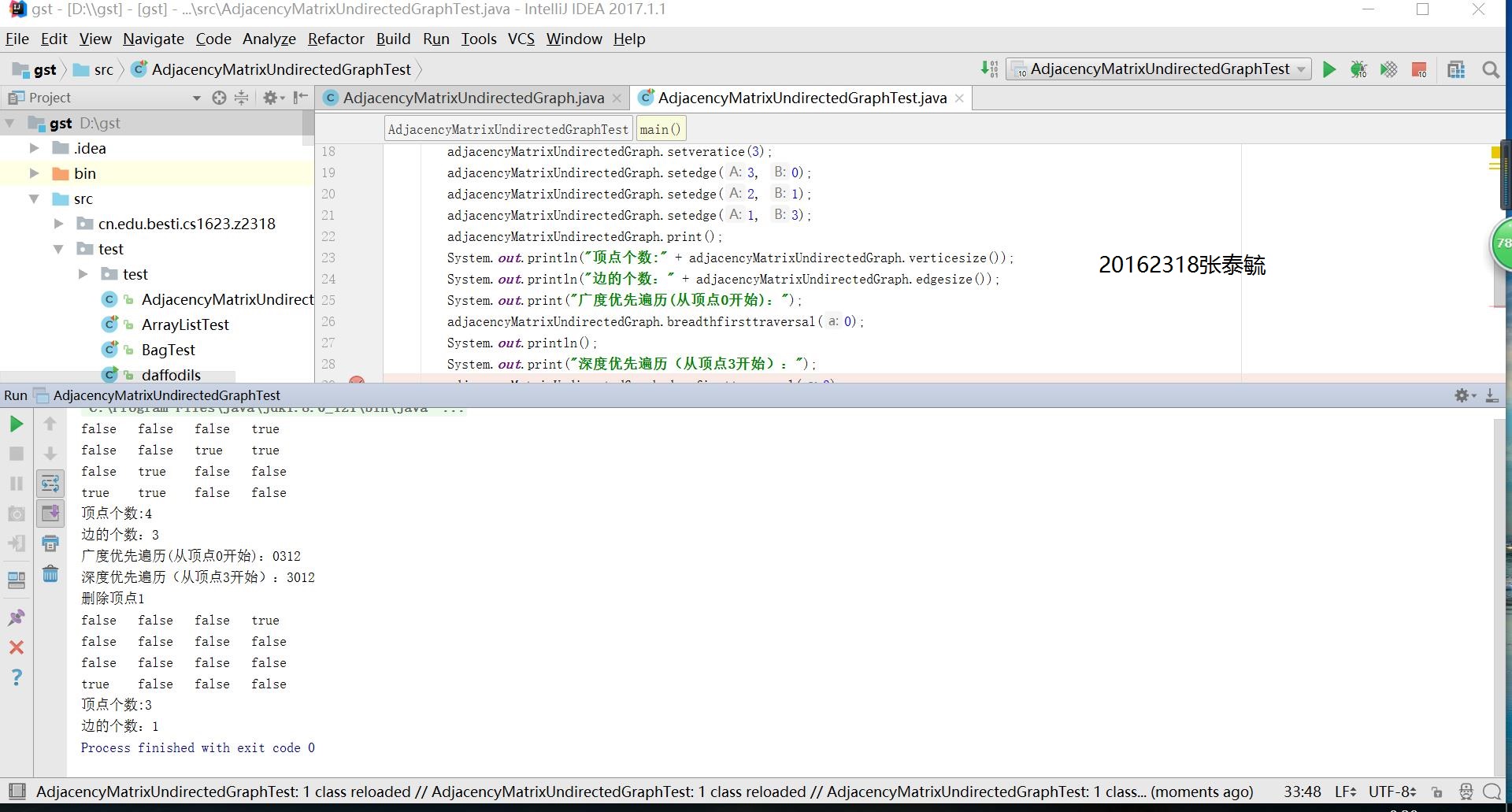Hide the Run tool window via the download-arrow icon

tap(1492, 395)
